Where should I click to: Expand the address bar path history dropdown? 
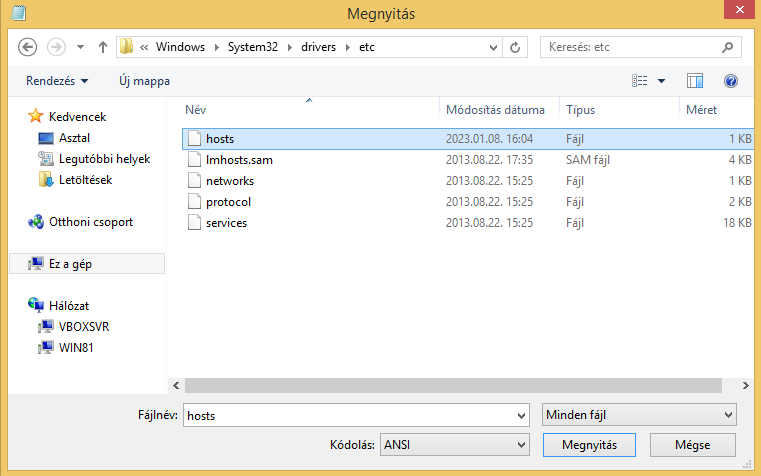[x=492, y=47]
